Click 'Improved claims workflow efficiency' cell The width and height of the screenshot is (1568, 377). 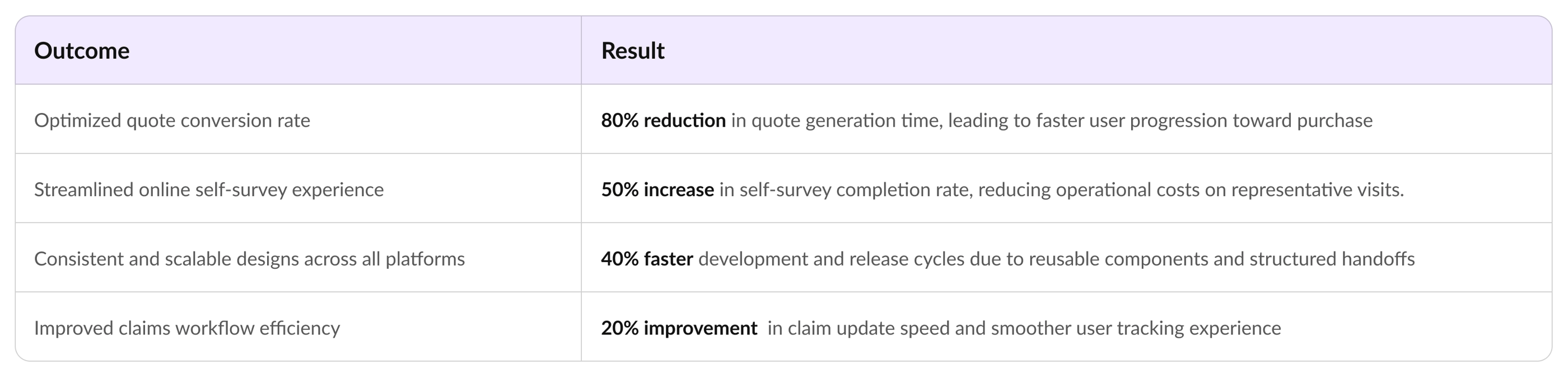(187, 328)
